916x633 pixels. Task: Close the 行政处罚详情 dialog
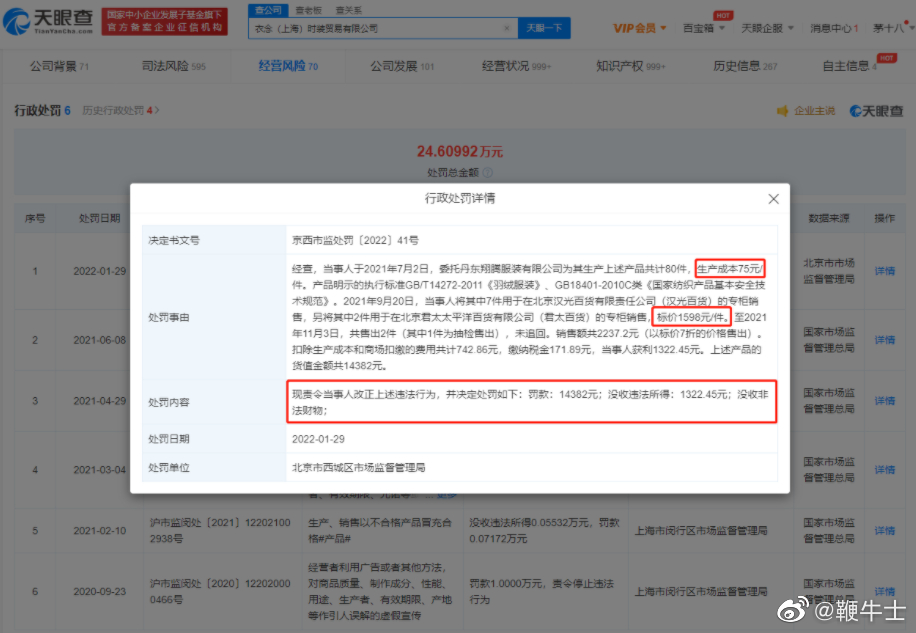click(773, 199)
